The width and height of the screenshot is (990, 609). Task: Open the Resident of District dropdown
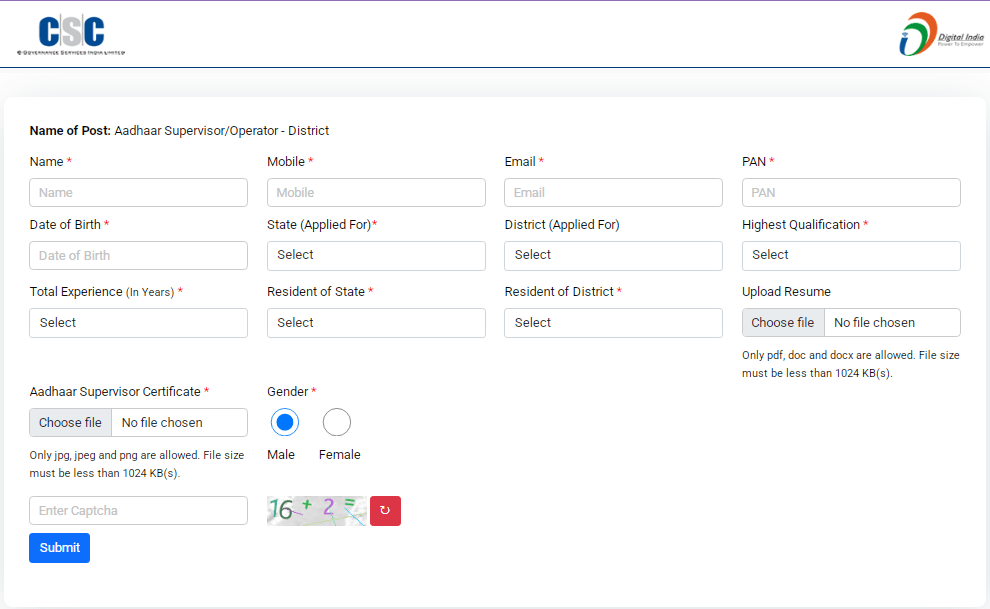(613, 323)
